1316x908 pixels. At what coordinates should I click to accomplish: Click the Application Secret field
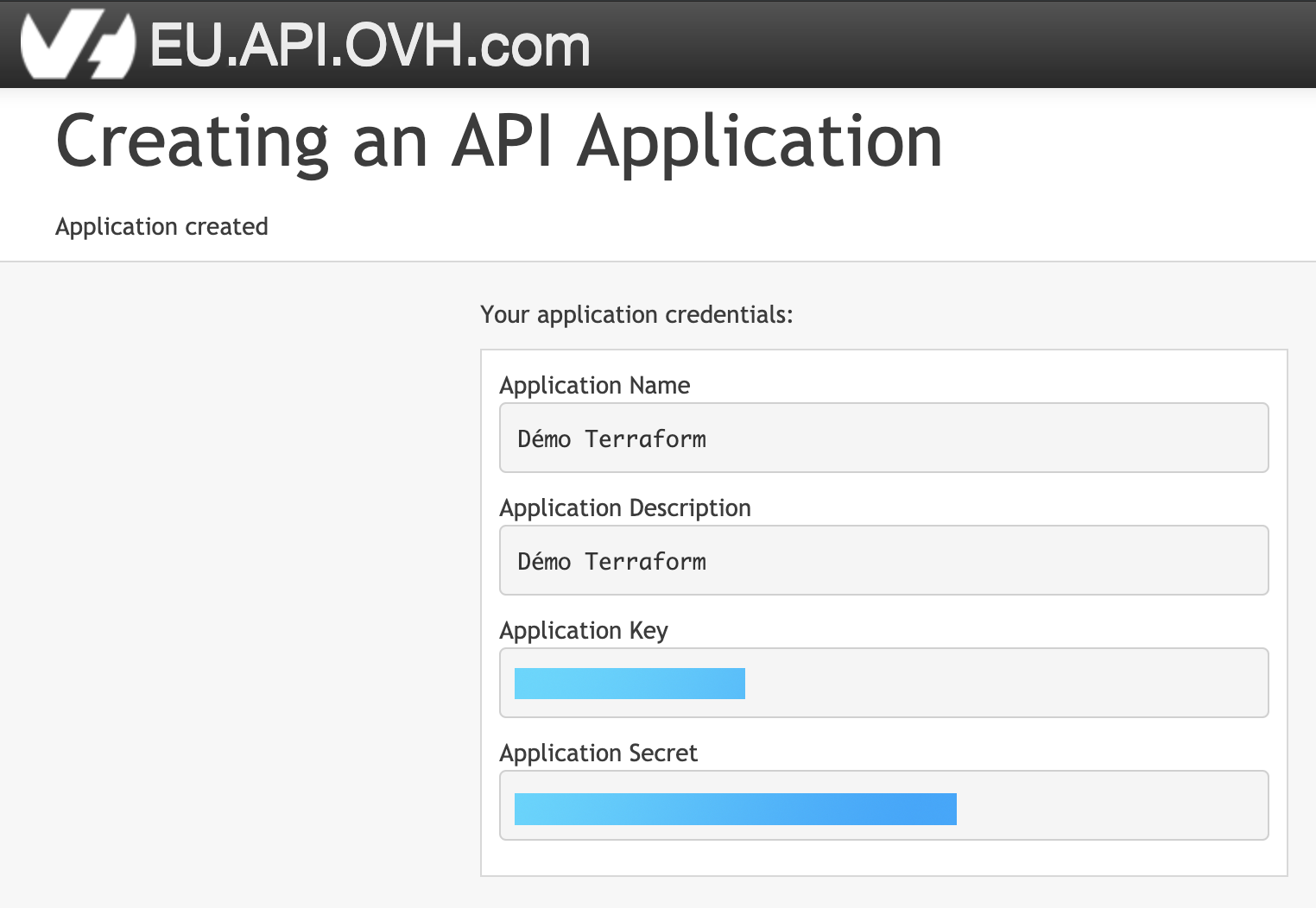tap(884, 805)
